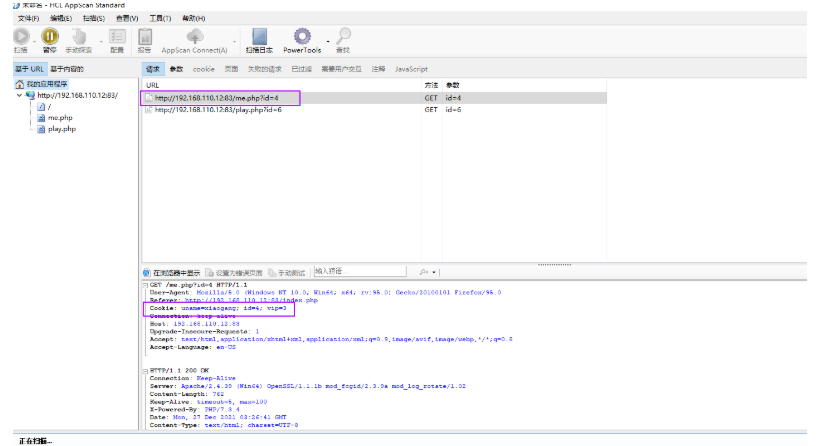Click the set-as-error-page toolbar icon

210,273
